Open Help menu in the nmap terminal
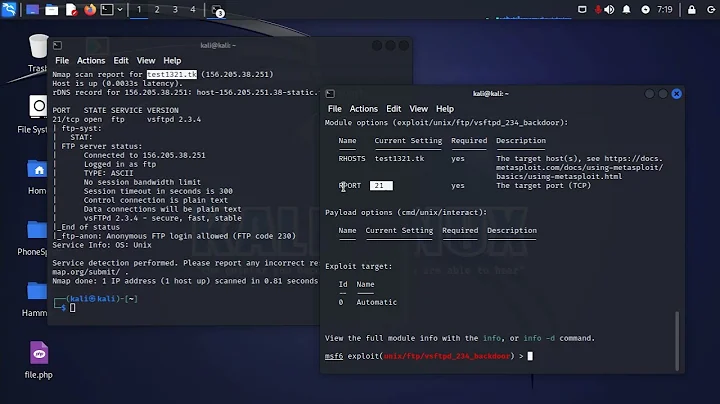The height and width of the screenshot is (404, 720). [x=172, y=61]
